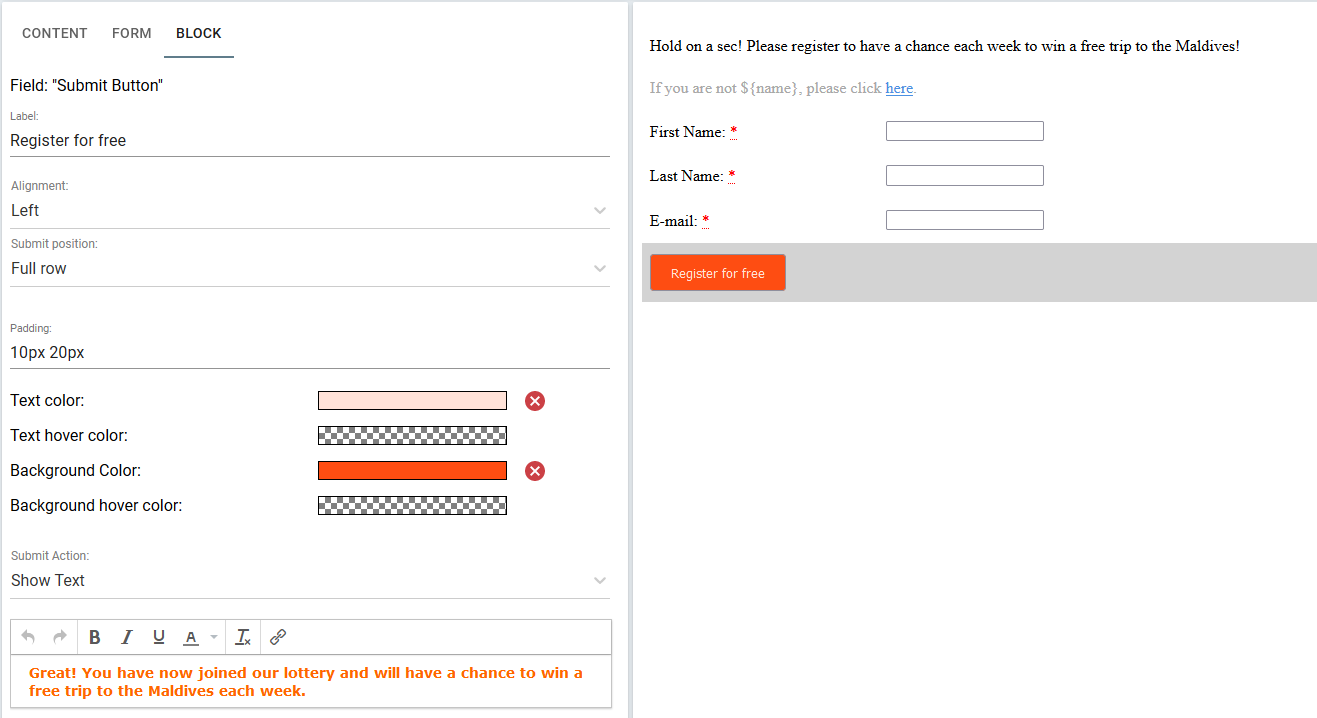
Task: Expand the Submit position dropdown
Action: tap(310, 268)
